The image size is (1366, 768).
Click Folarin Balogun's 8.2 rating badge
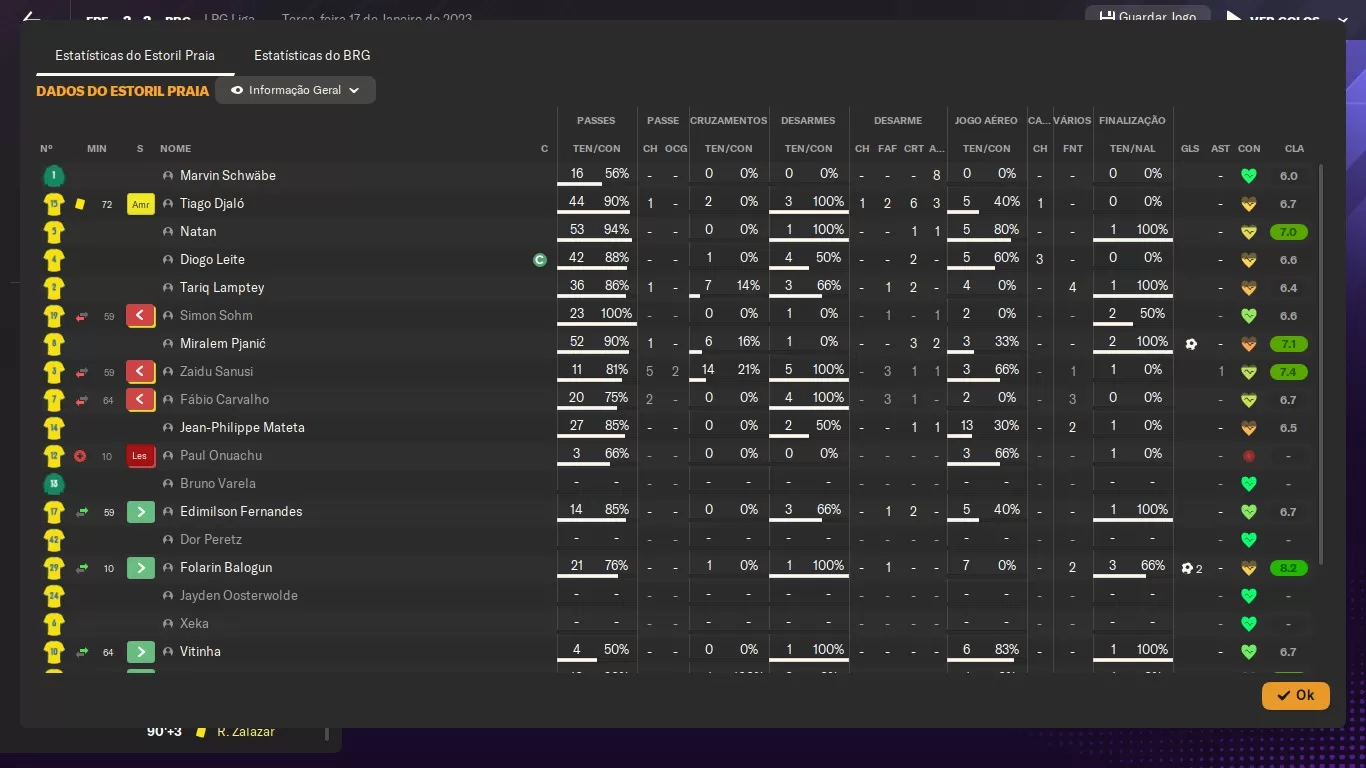[1288, 568]
